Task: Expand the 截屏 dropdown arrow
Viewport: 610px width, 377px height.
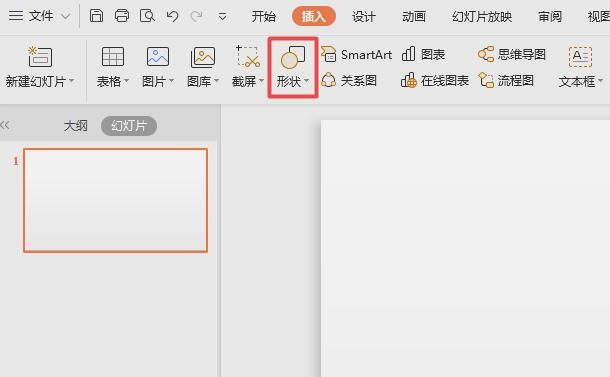Action: [261, 81]
